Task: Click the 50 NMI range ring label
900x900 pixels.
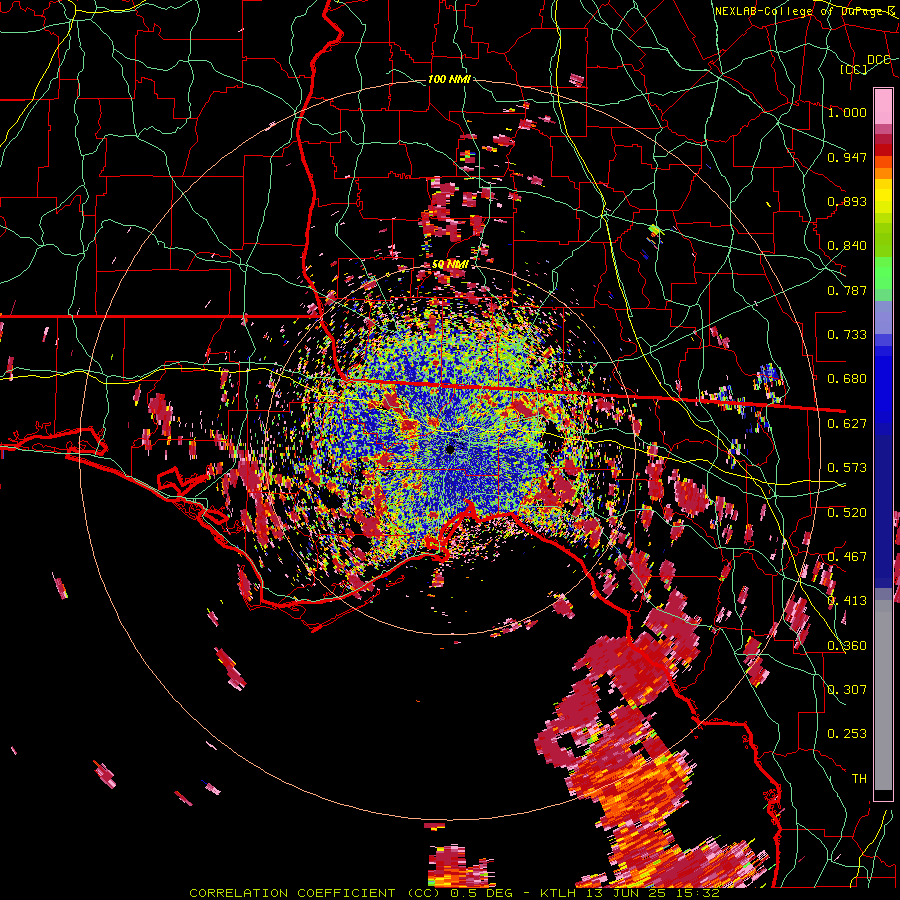Action: point(450,265)
